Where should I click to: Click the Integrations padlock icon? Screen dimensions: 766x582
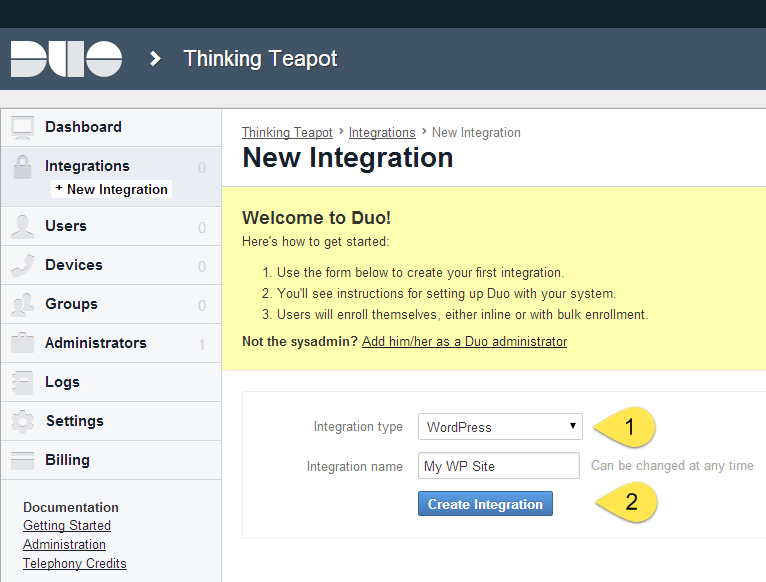click(22, 167)
